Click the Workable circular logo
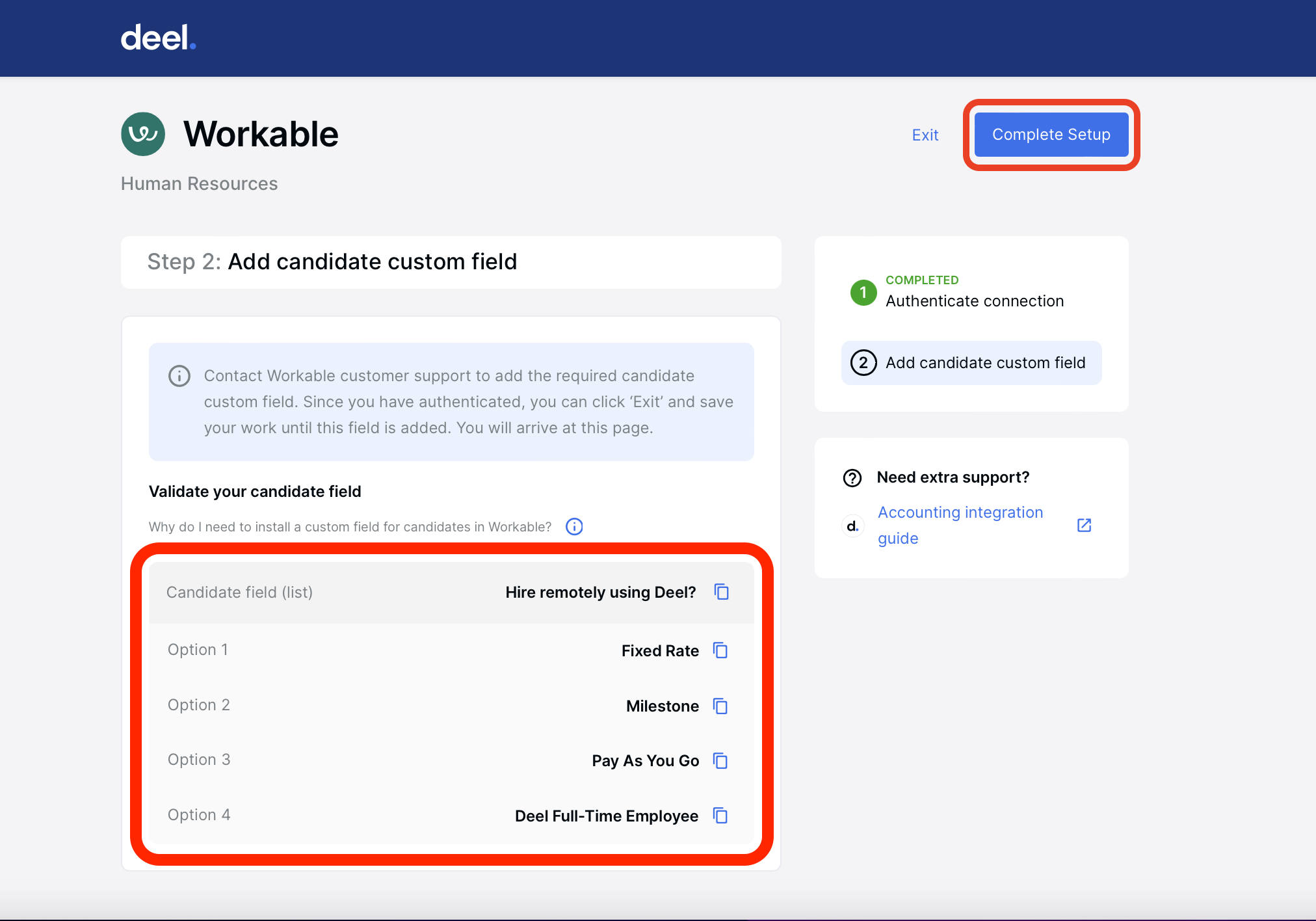Image resolution: width=1316 pixels, height=921 pixels. (x=143, y=134)
